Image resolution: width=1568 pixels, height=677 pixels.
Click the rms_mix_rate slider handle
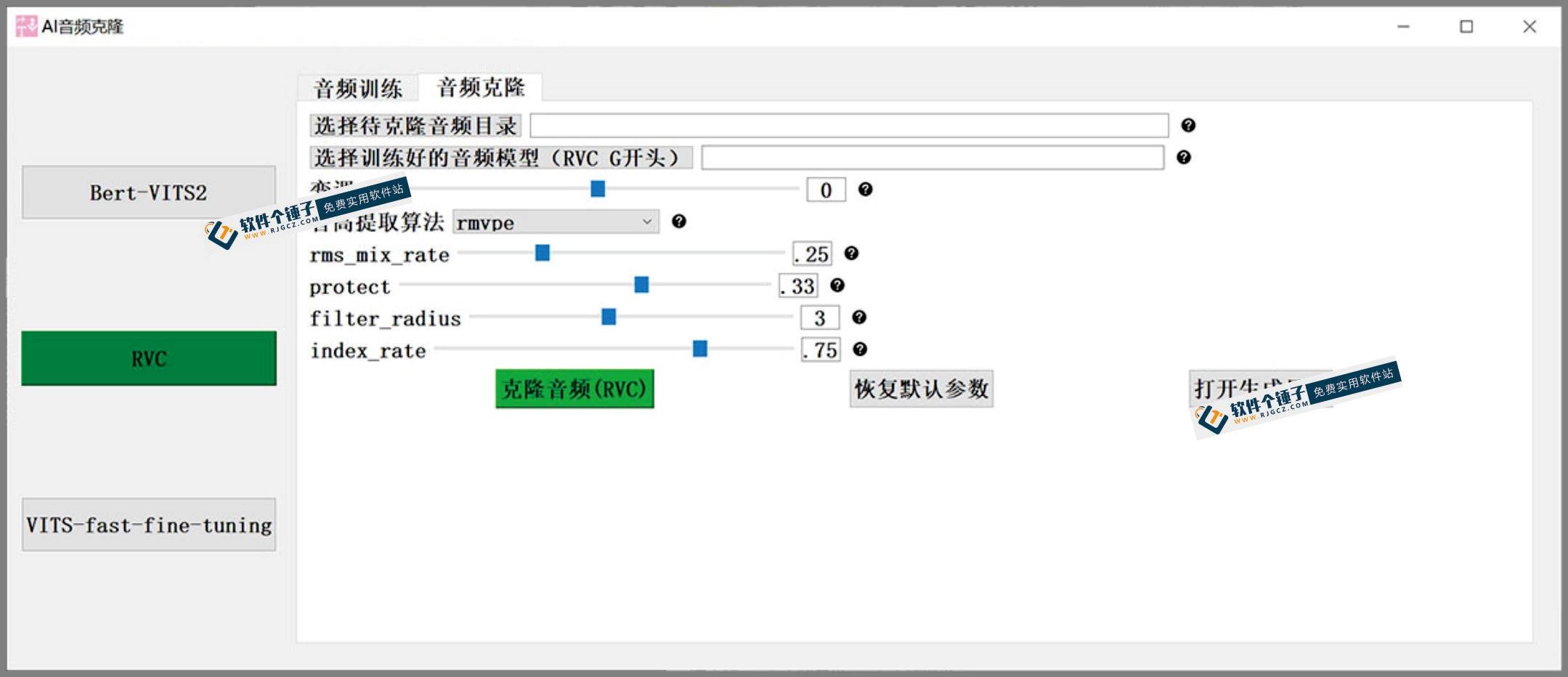(543, 253)
